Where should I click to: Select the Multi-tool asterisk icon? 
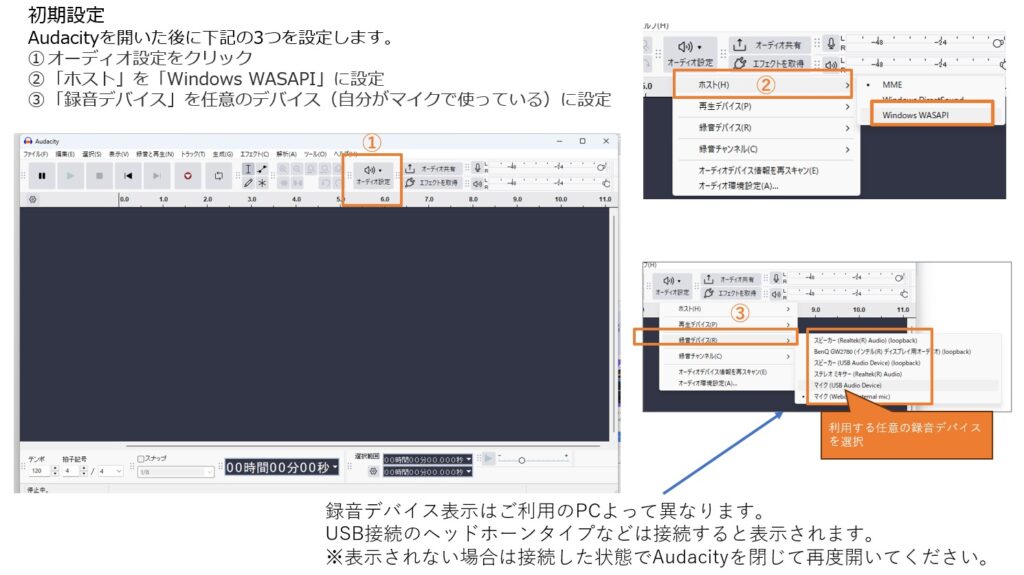[x=263, y=183]
